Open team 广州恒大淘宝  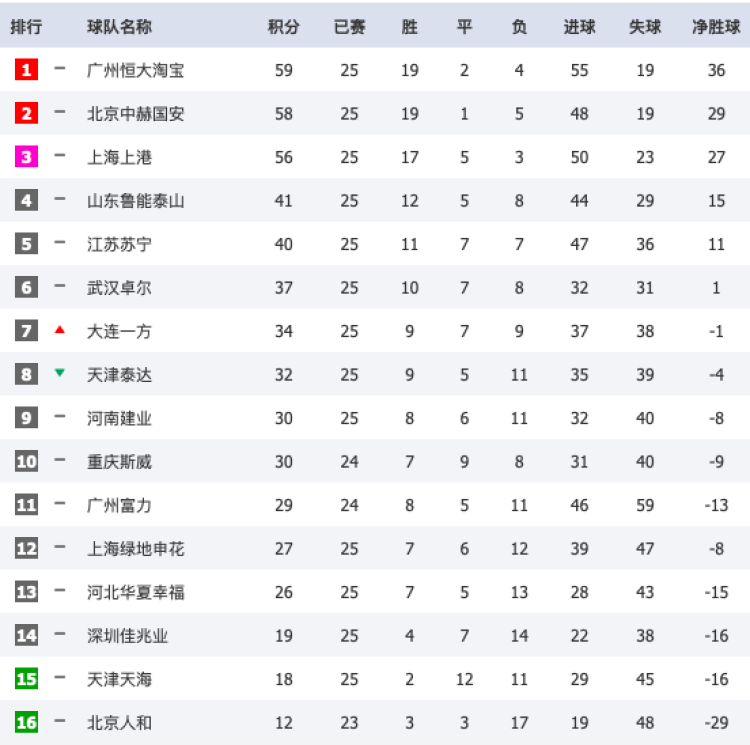tap(135, 70)
